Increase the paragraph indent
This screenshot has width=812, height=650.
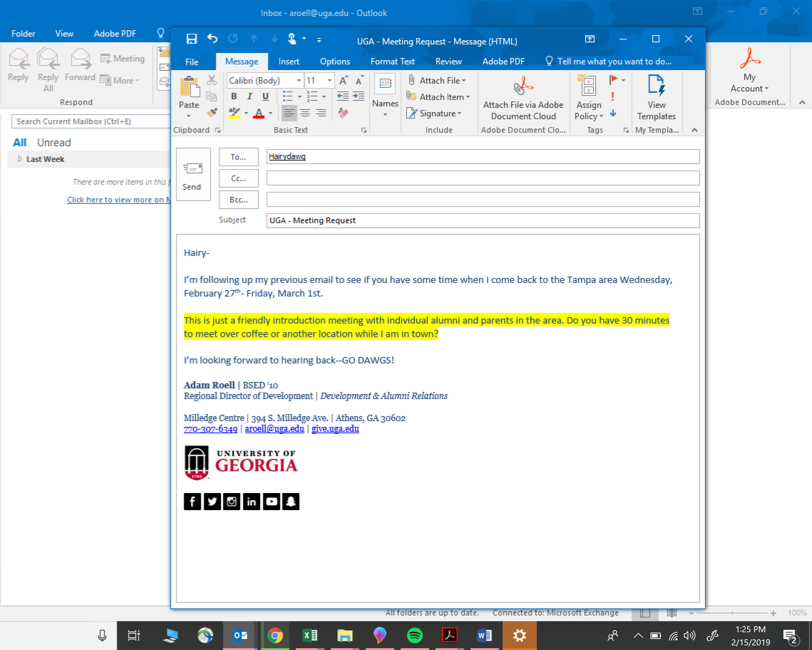pyautogui.click(x=358, y=96)
